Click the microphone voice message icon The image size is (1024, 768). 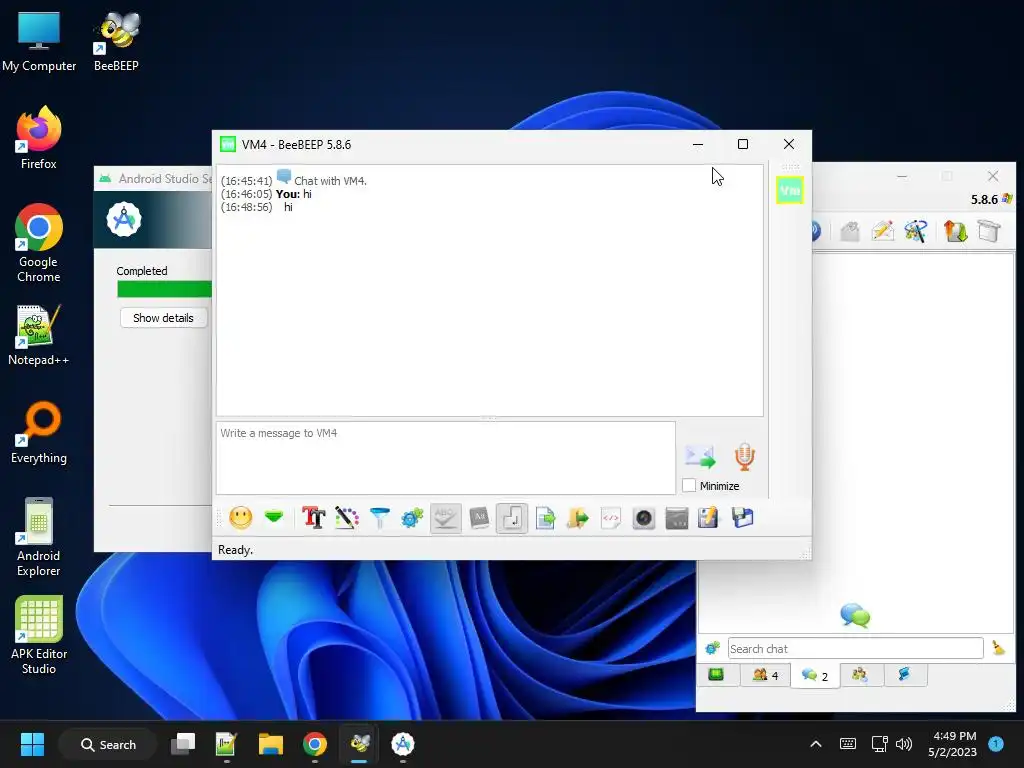coord(744,456)
